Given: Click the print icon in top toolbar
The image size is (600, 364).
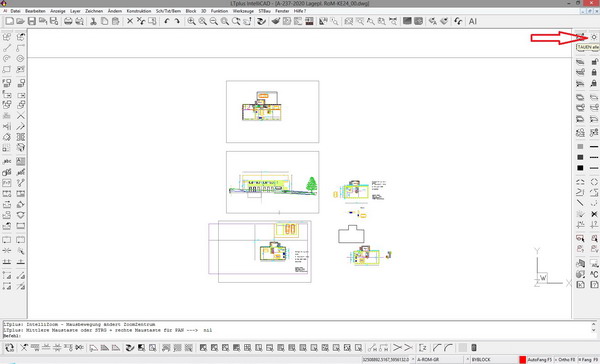Looking at the screenshot, I should coord(68,21).
